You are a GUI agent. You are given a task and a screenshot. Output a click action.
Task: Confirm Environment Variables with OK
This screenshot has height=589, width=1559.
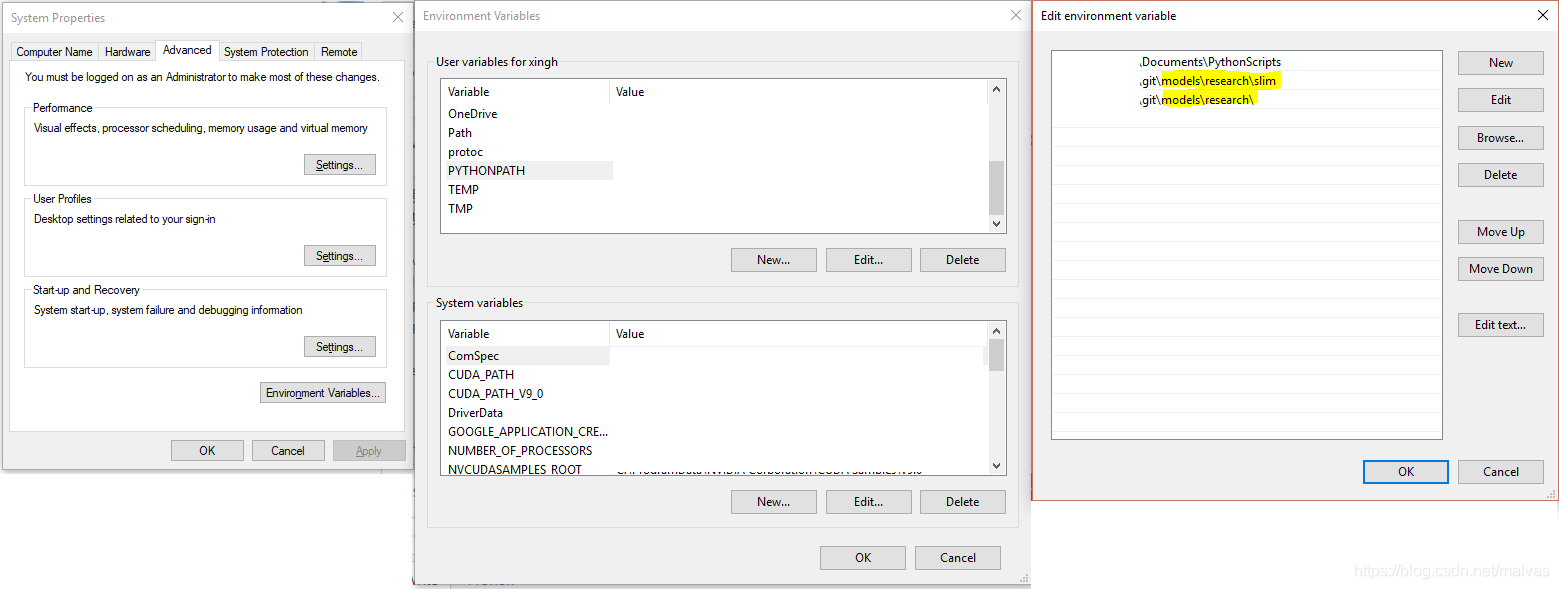[x=863, y=558]
